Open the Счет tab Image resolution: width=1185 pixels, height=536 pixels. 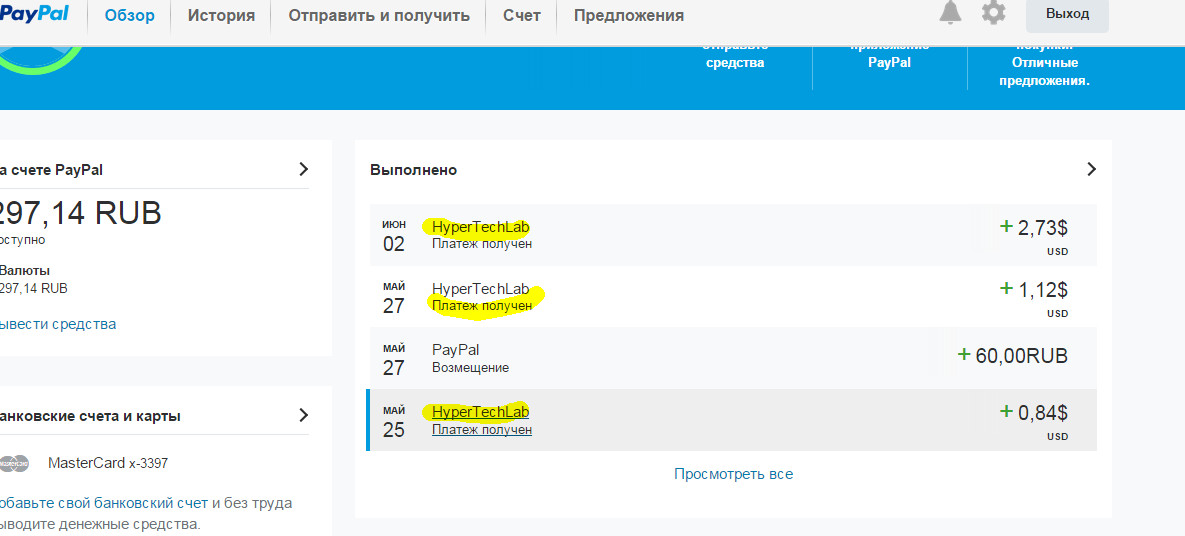point(522,15)
